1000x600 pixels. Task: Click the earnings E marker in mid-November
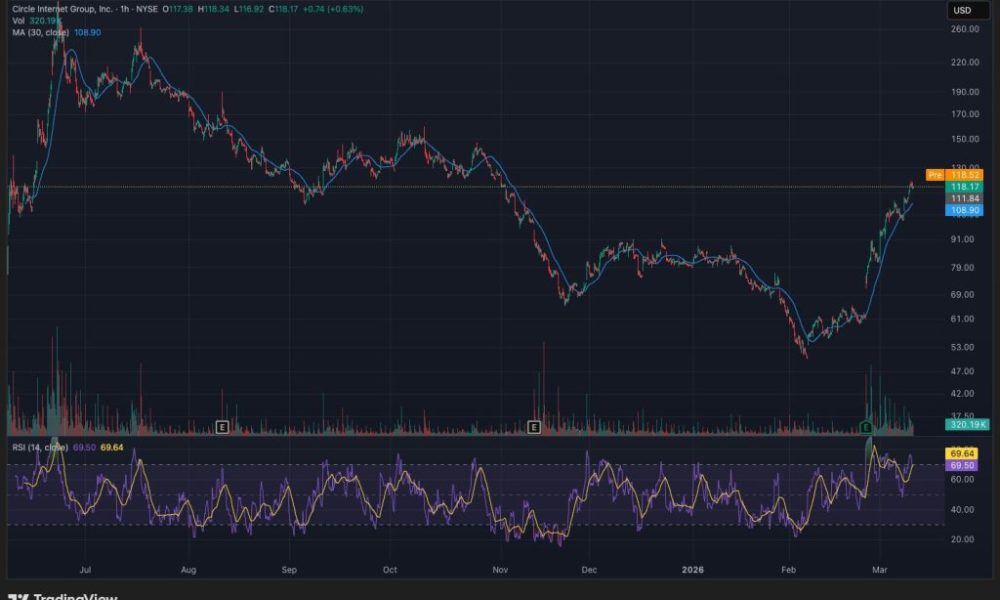(534, 427)
